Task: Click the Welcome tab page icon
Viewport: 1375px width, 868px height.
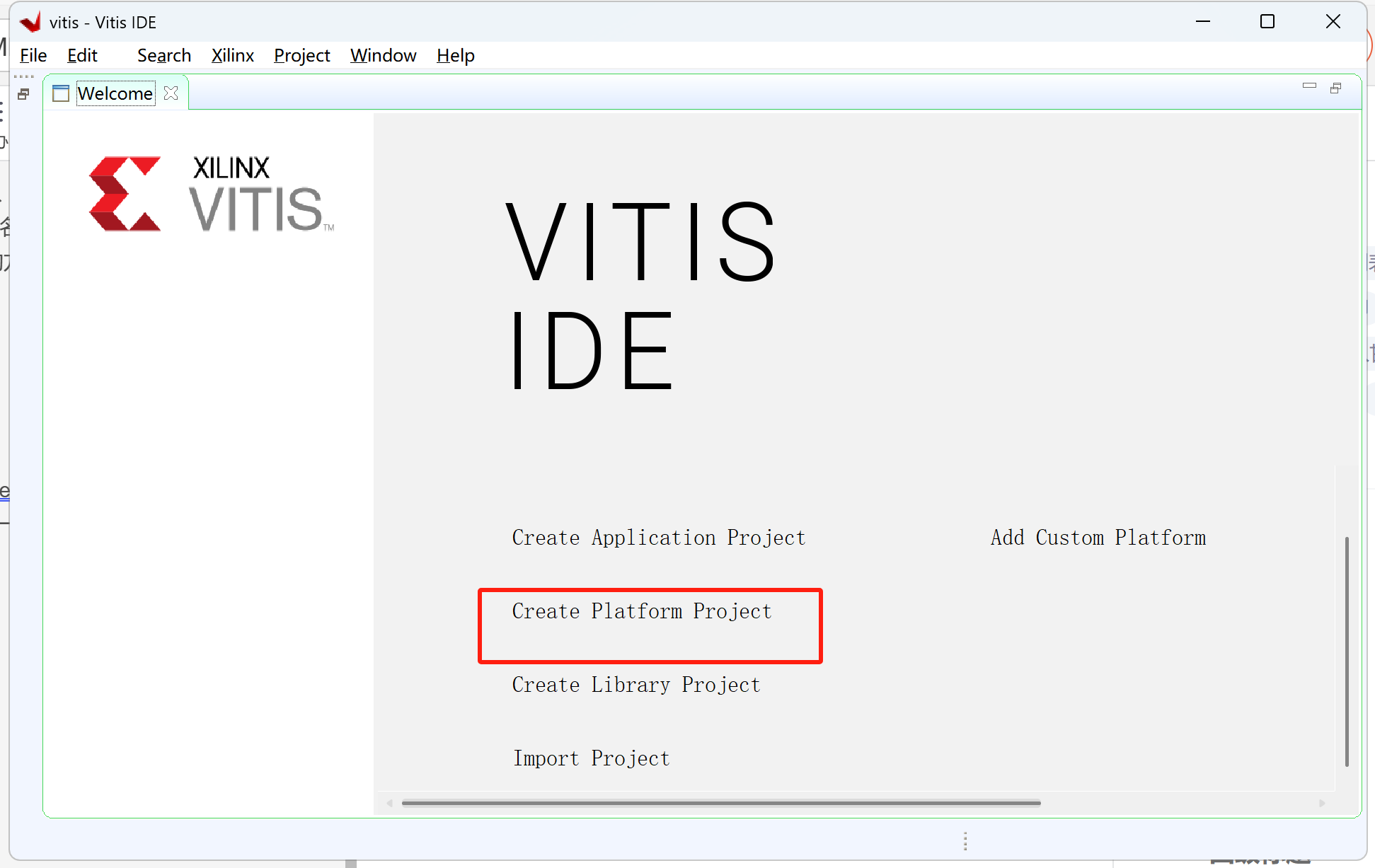Action: tap(61, 93)
